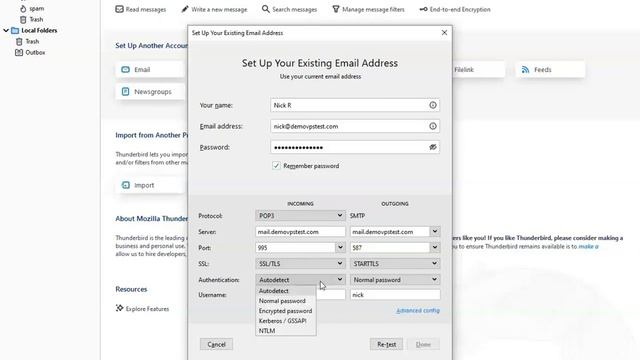Click Write a new message pencil item
The width and height of the screenshot is (640, 360).
(x=214, y=9)
